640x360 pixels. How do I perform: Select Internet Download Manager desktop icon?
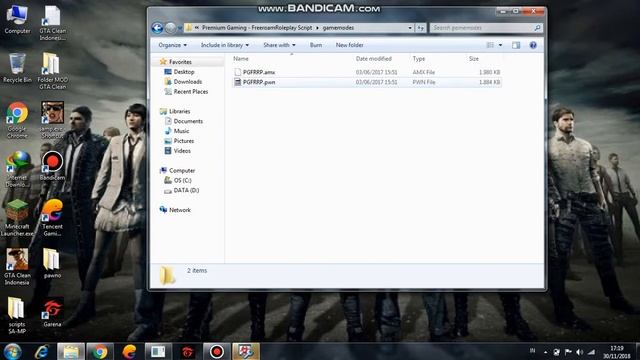(17, 169)
